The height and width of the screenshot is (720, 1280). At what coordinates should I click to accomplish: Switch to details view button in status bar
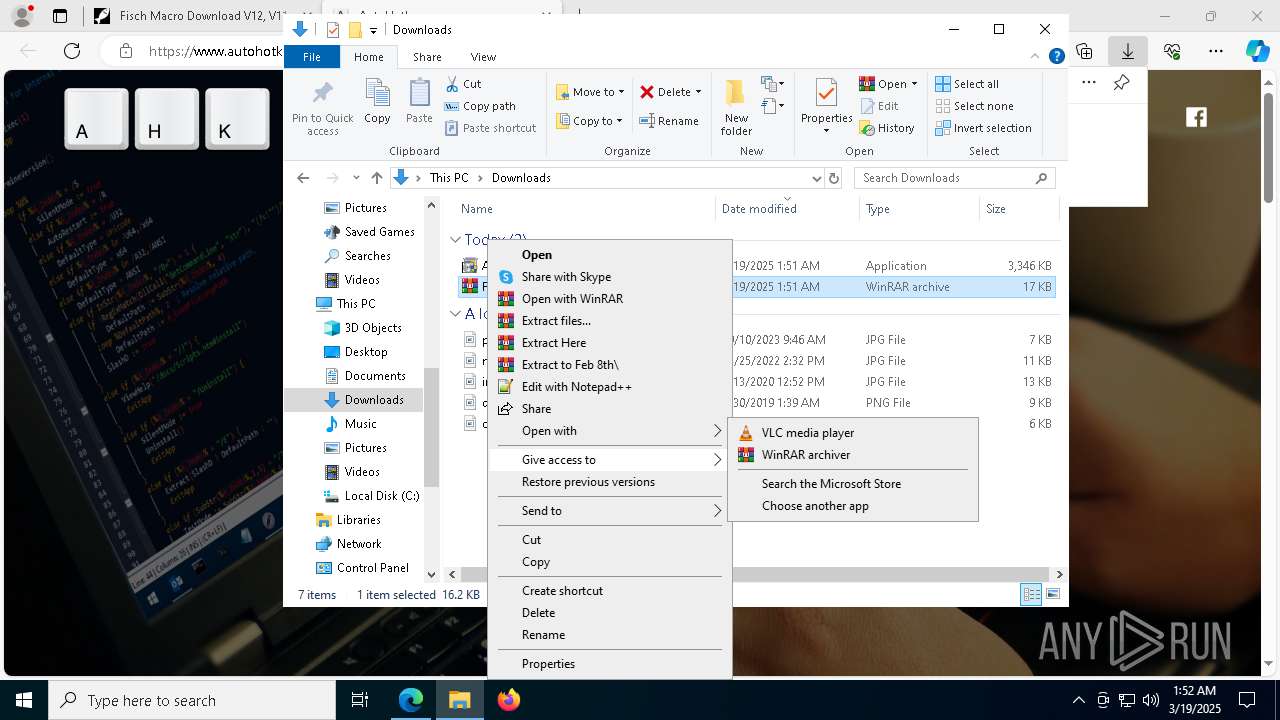point(1031,595)
